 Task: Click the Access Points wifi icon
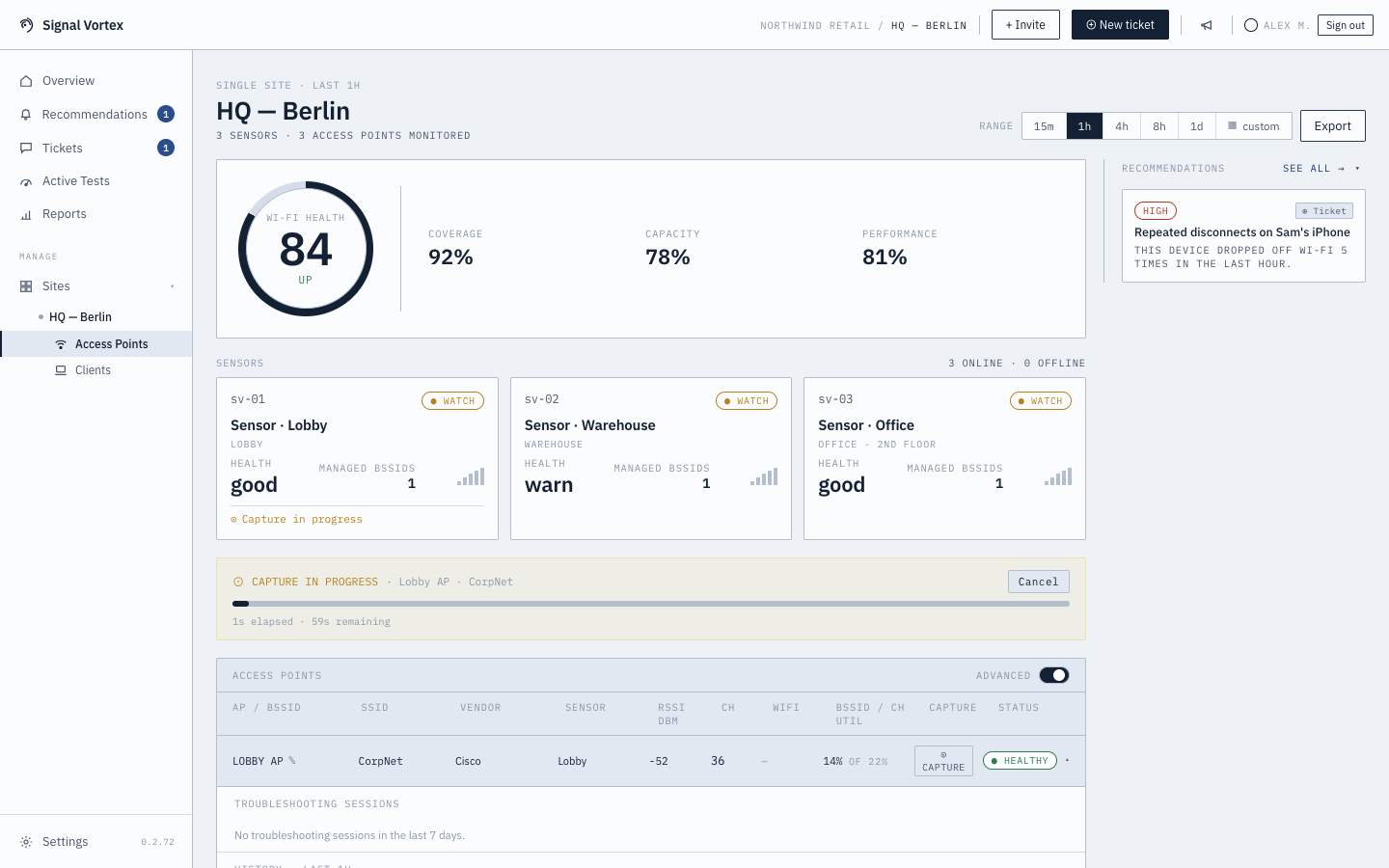coord(61,344)
